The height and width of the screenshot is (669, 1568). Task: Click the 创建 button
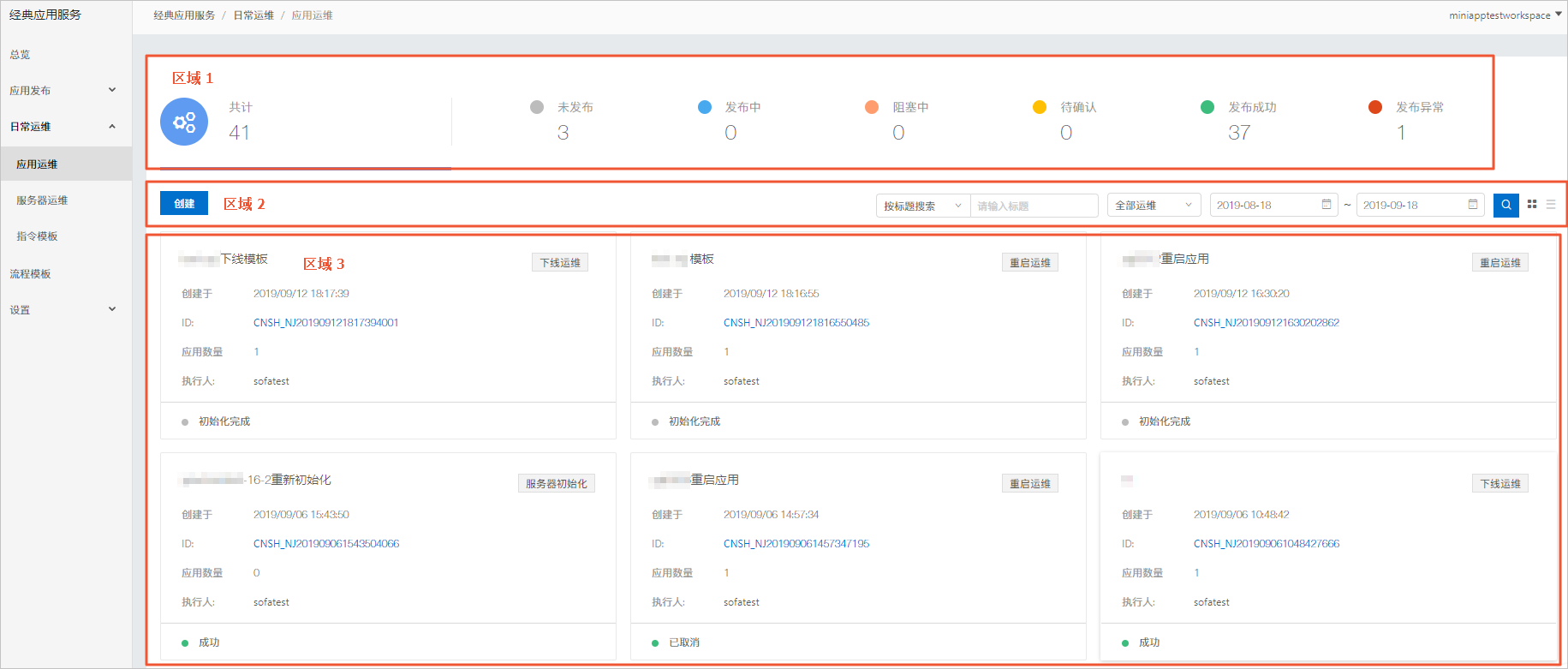184,203
